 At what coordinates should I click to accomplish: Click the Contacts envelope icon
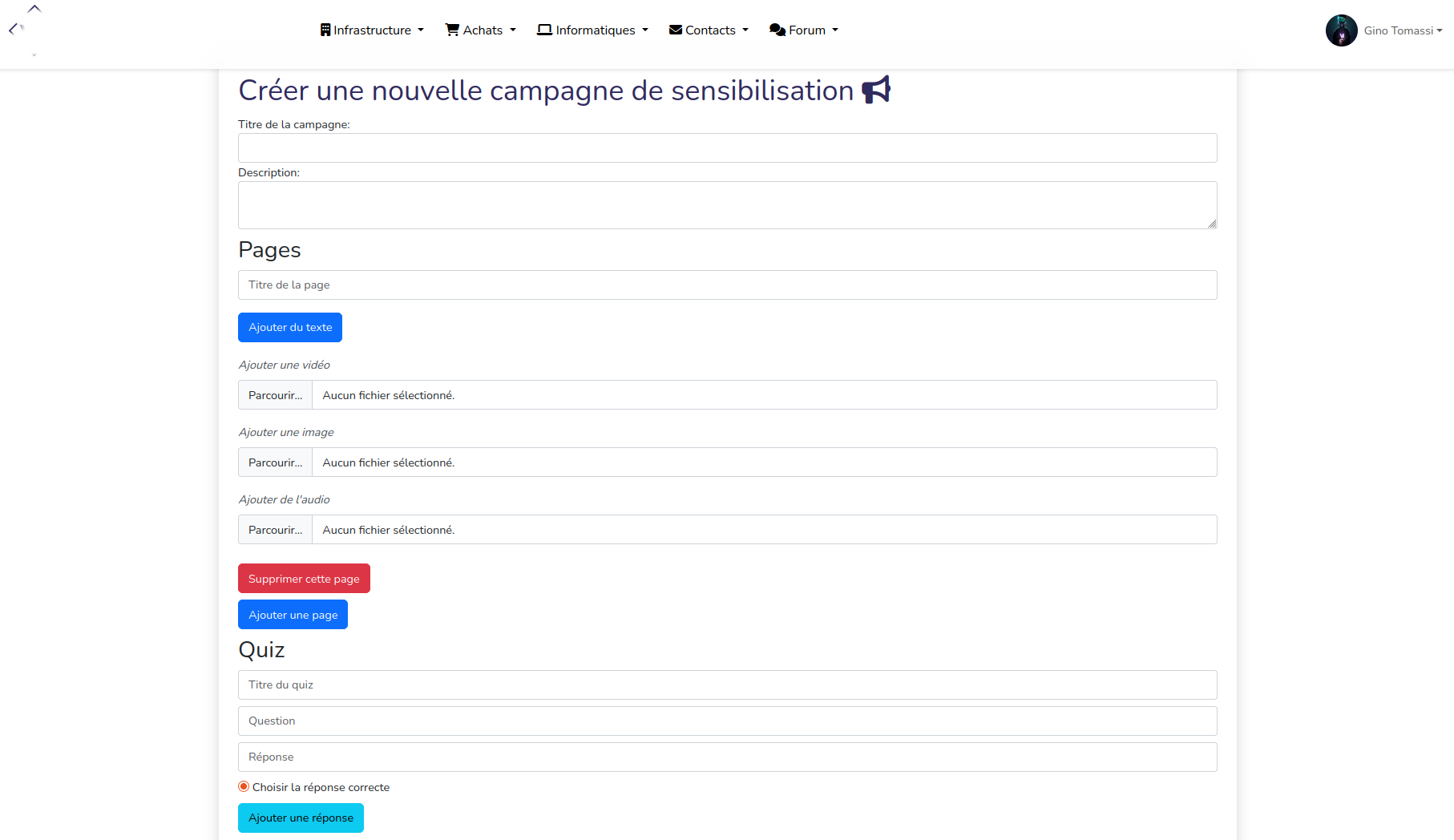(x=675, y=29)
